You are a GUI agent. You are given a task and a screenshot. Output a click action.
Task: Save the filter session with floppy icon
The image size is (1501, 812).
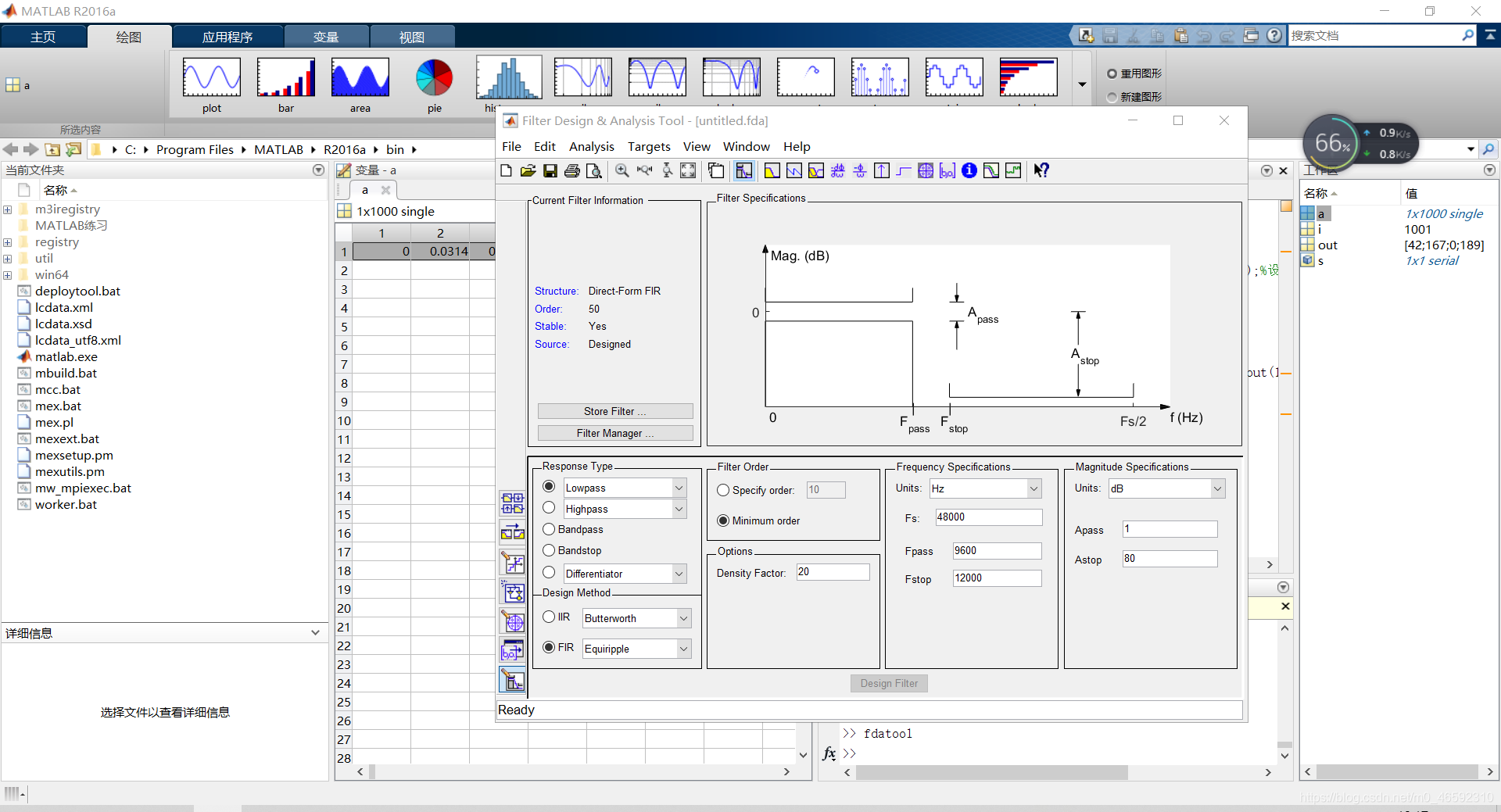pos(550,170)
